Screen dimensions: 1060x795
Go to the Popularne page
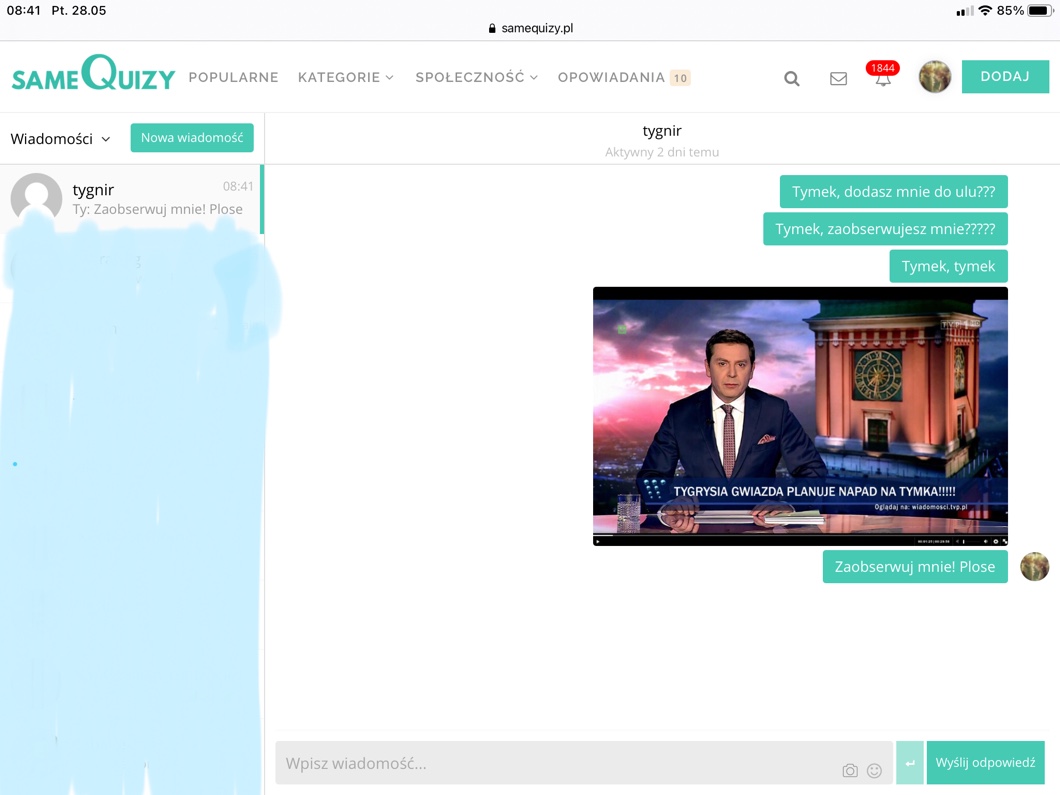point(233,77)
